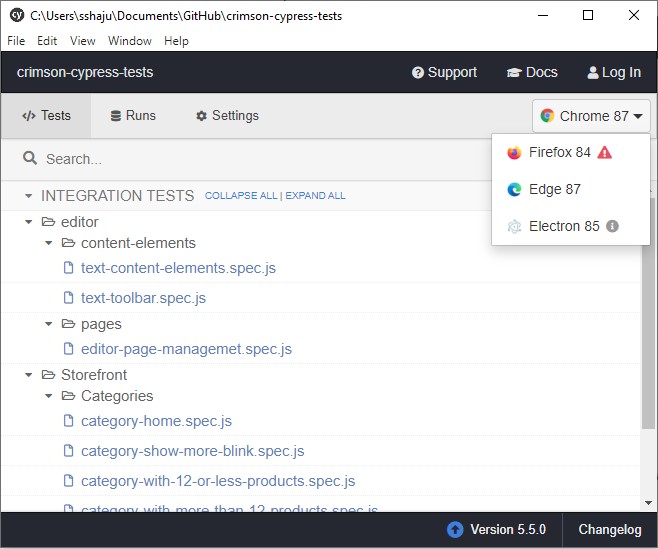Switch to the Runs tab
Image resolution: width=658 pixels, height=549 pixels.
(133, 115)
